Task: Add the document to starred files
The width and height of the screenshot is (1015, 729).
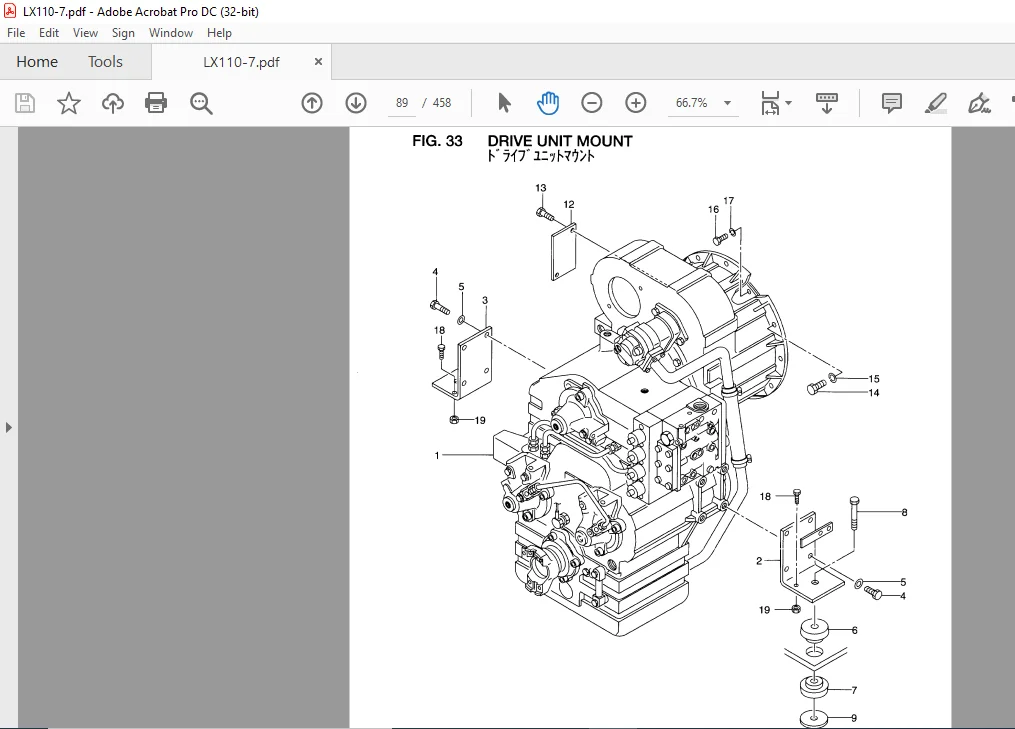Action: pos(69,103)
